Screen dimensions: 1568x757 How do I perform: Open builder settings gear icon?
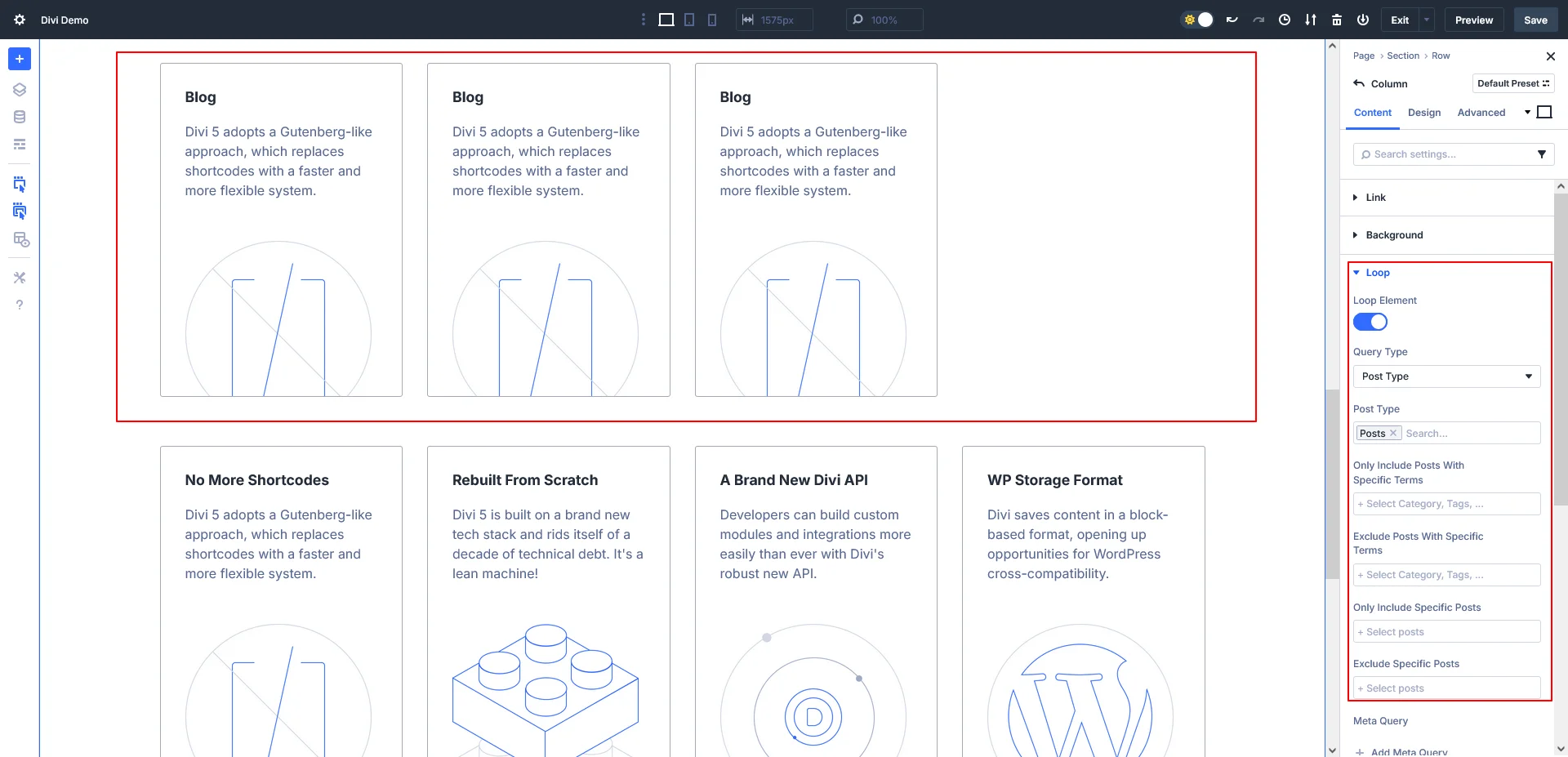20,20
